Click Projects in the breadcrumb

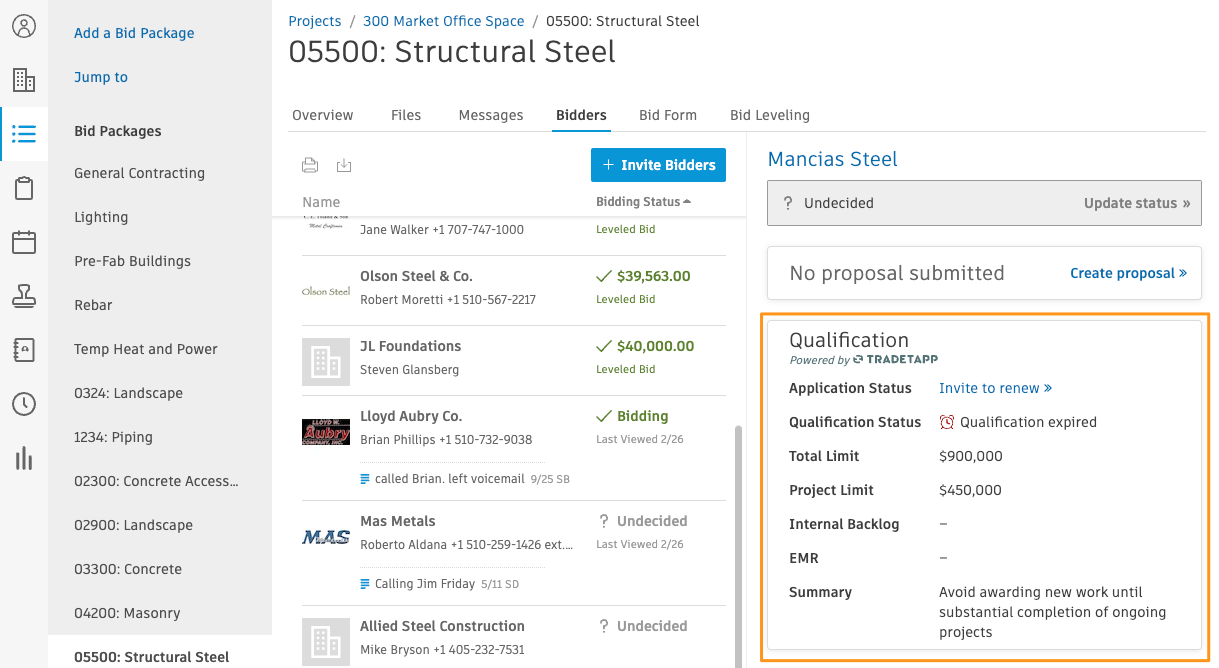[314, 21]
